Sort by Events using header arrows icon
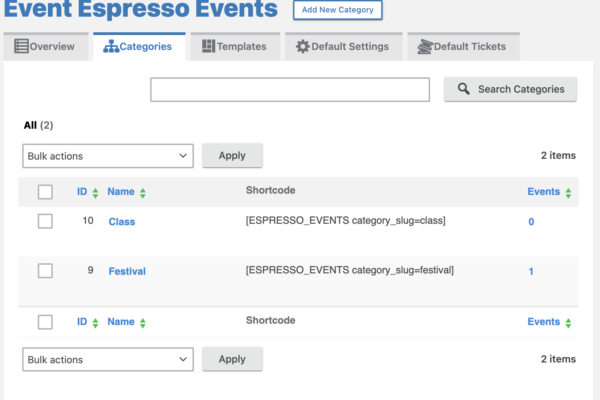The height and width of the screenshot is (400, 600). [568, 192]
